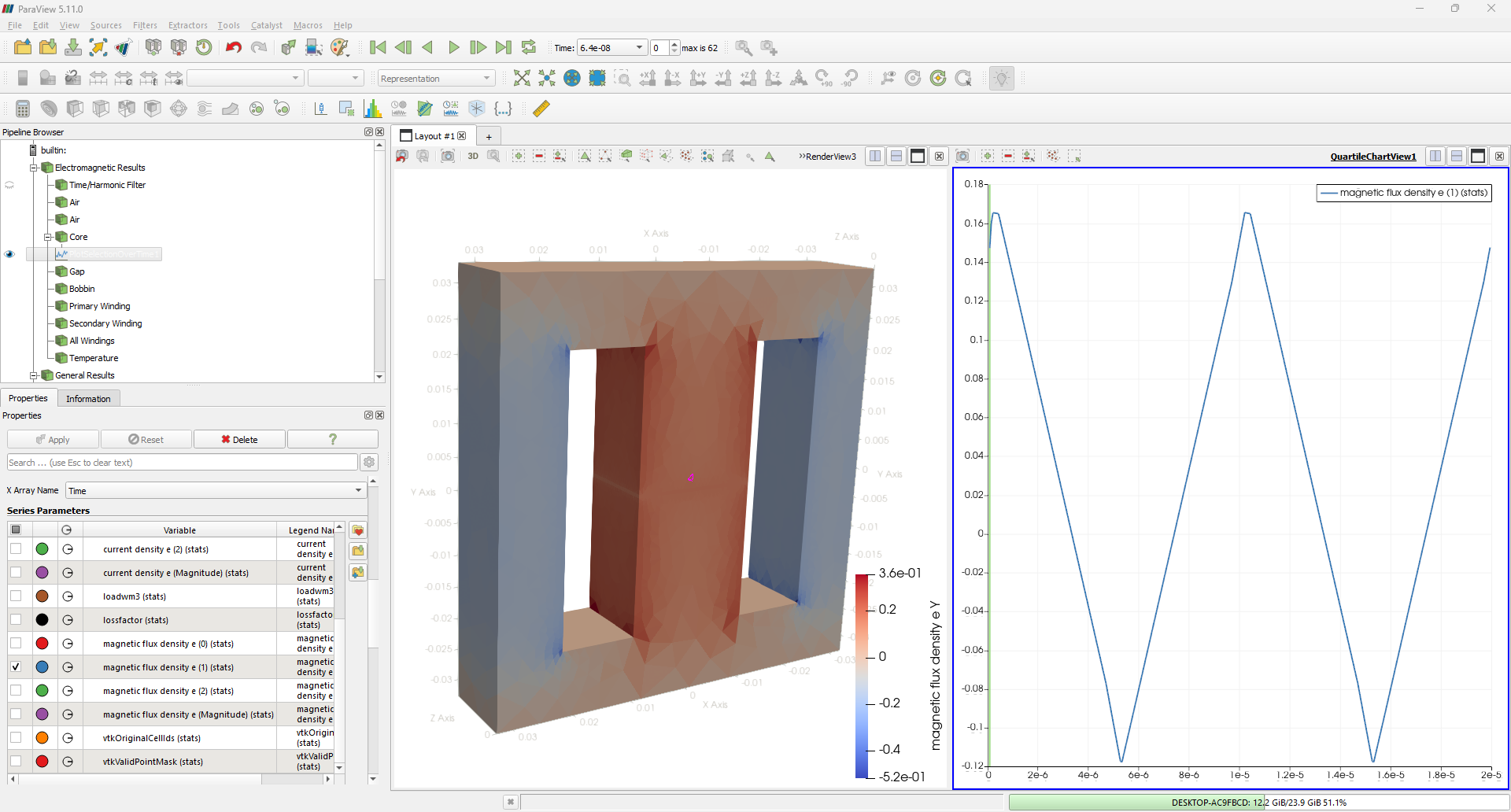Click the camera capture icon in the view toolbar
Screen dimensions: 1511x812
tap(448, 156)
